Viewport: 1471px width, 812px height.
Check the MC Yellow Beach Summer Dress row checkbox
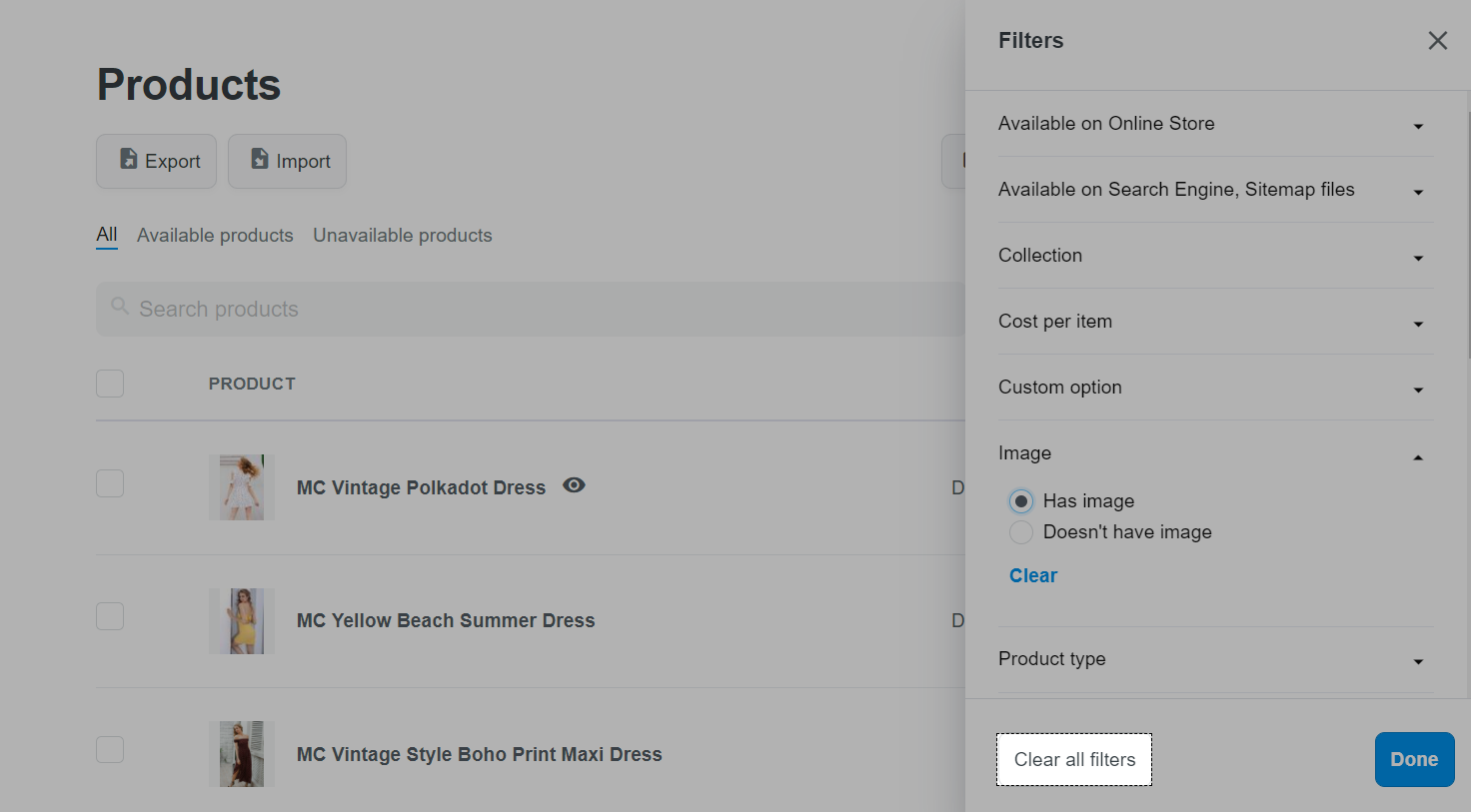pyautogui.click(x=110, y=616)
